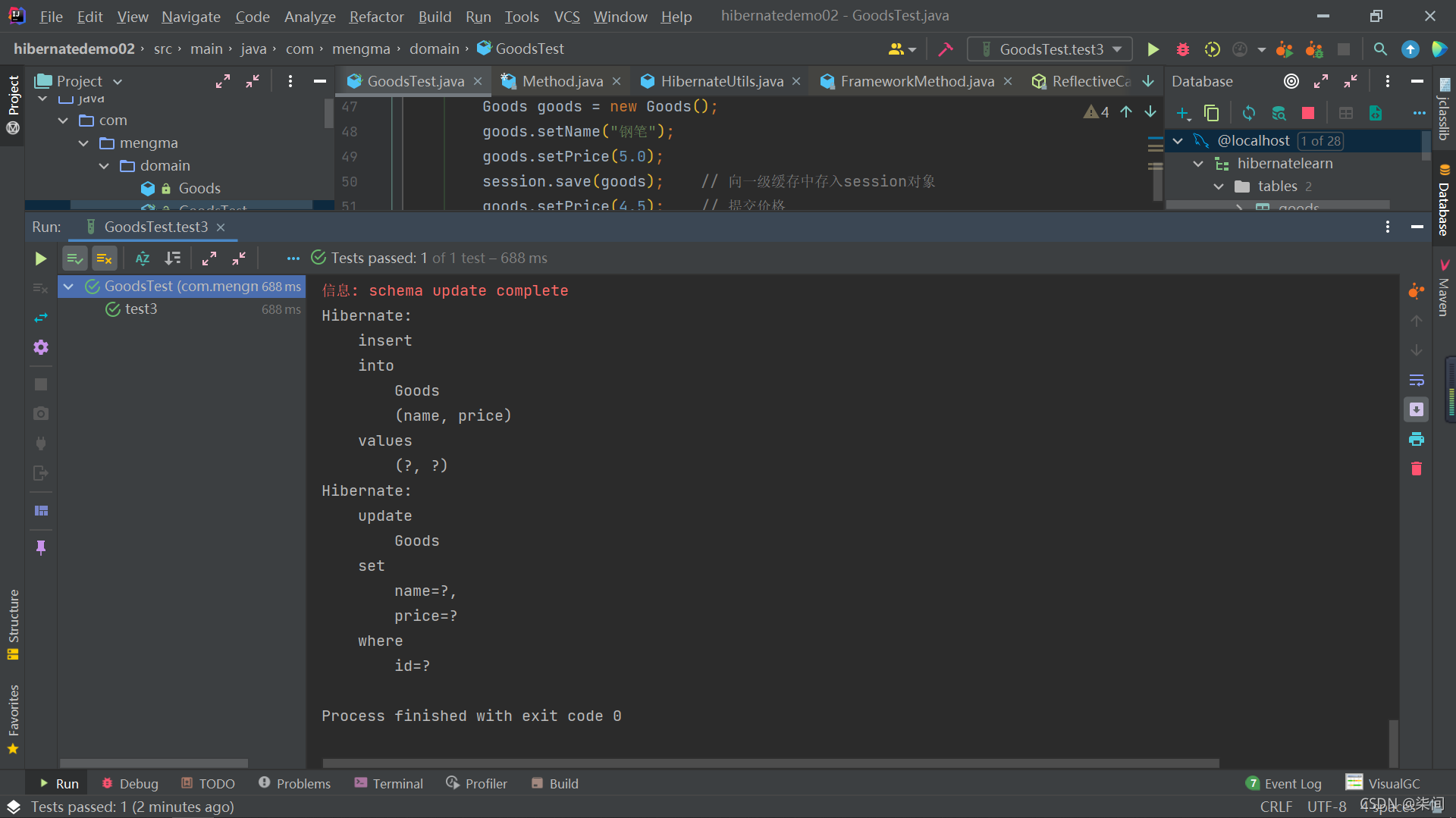Collapse the mengma folder
This screenshot has height=818, width=1456.
point(83,143)
